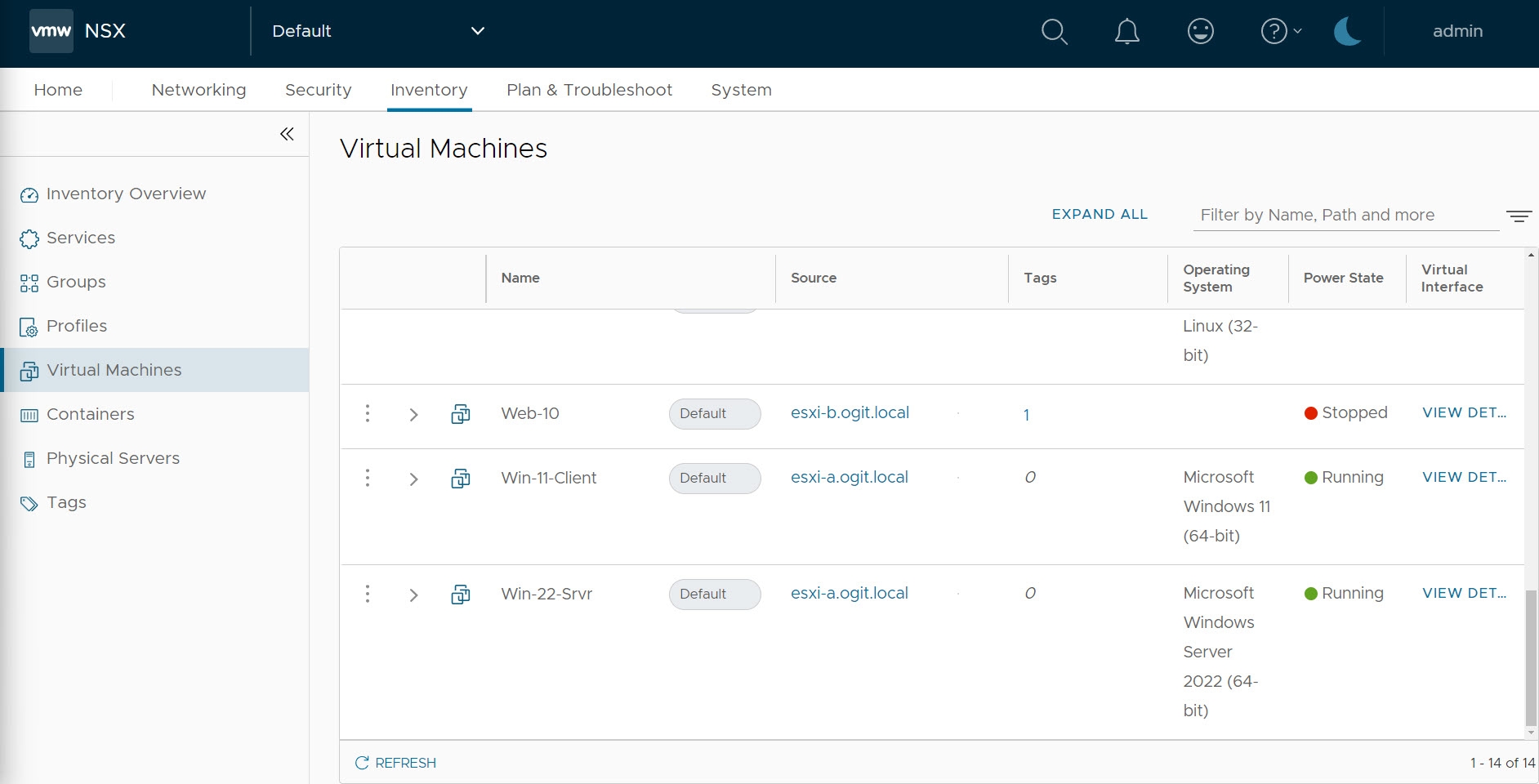The height and width of the screenshot is (784, 1539).
Task: Open actions menu for Web-10
Action: click(368, 413)
